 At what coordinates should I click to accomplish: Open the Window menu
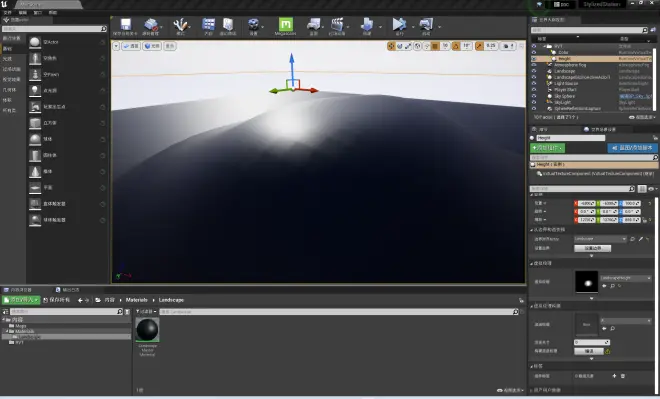38,13
